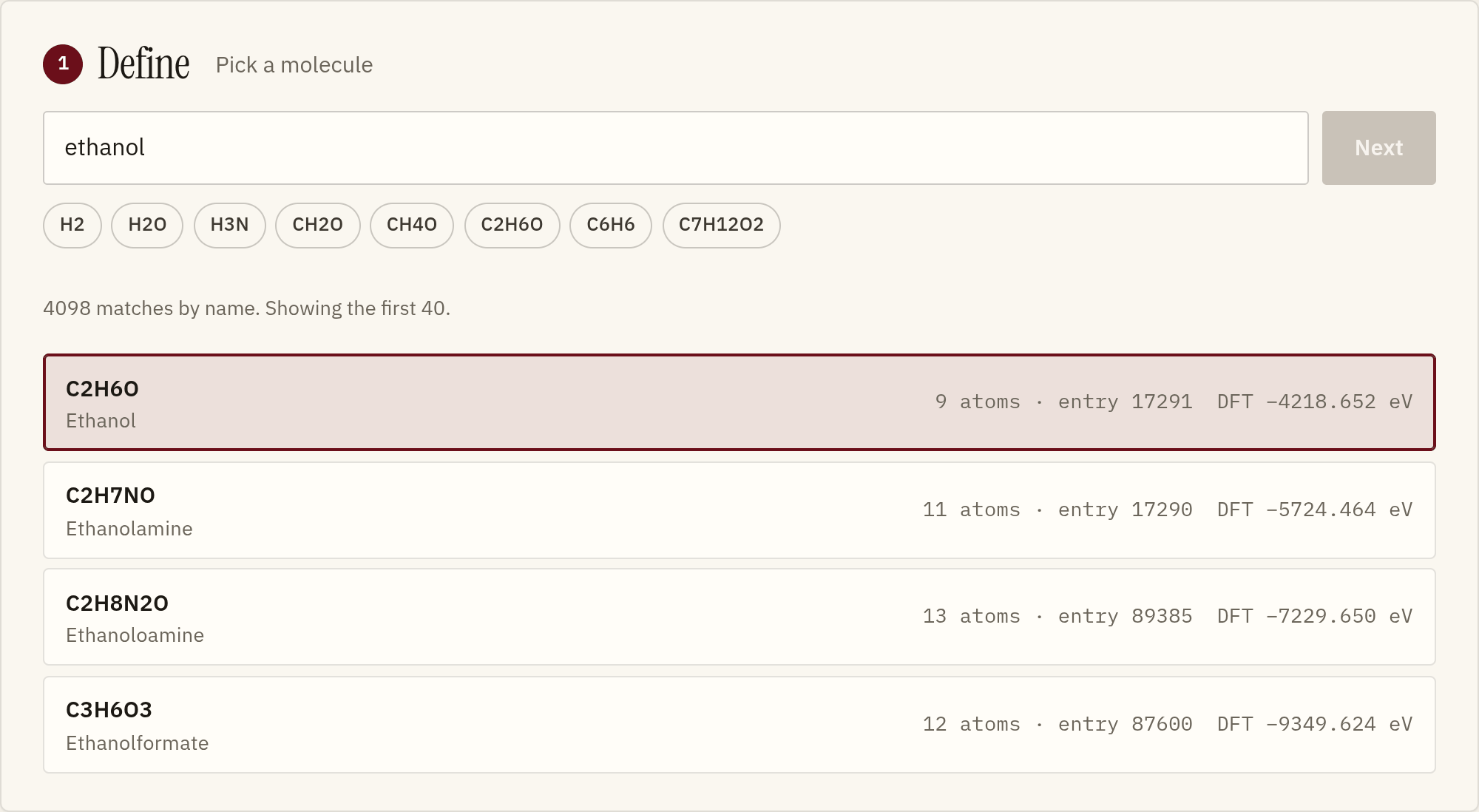Click 'entry 87600' text
1479x812 pixels.
coord(1125,724)
